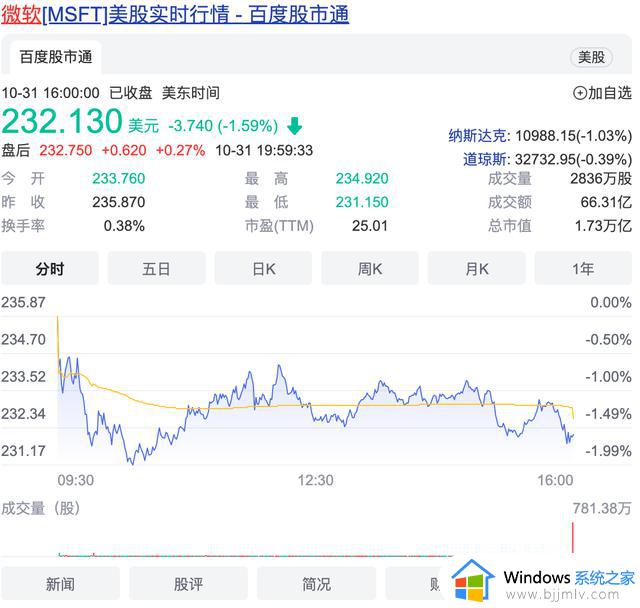Click the current price 232.130
The image size is (640, 608).
[x=62, y=122]
